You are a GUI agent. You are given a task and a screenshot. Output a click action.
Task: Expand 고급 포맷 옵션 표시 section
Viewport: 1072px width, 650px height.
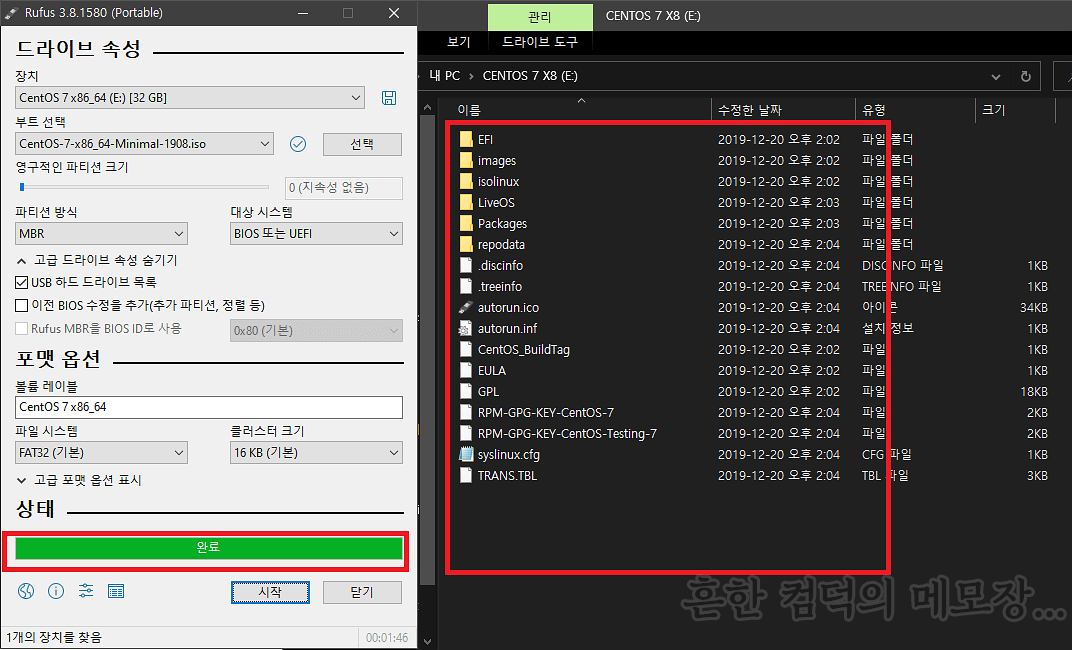coord(79,480)
